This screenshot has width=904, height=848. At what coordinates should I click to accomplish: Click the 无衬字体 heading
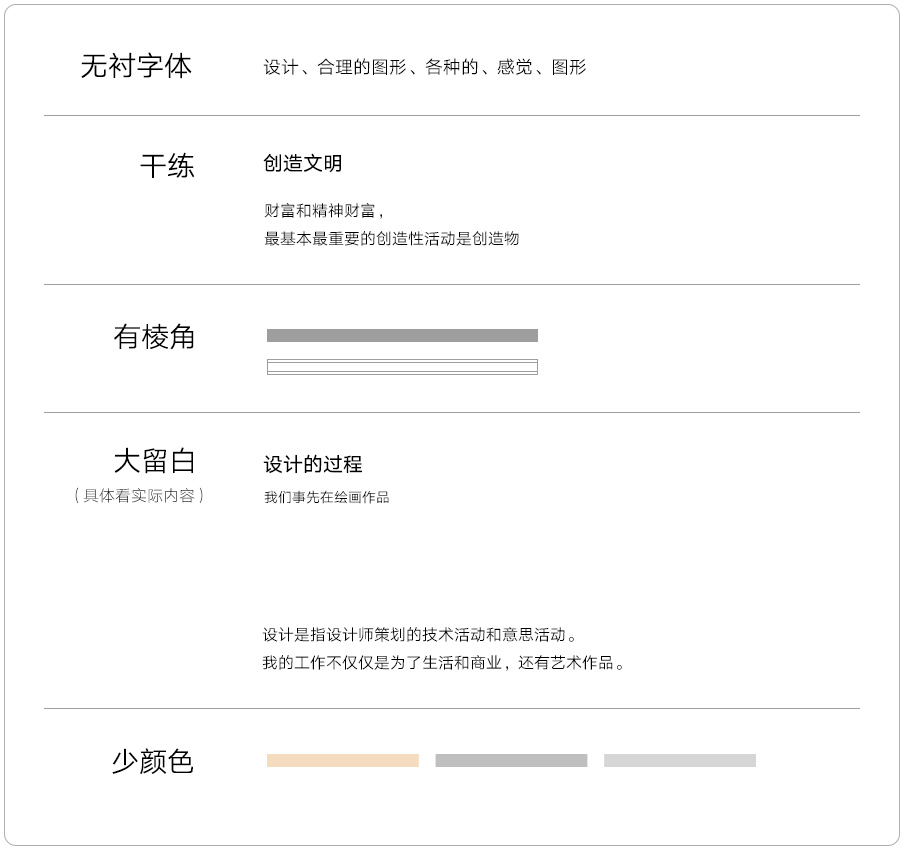(x=136, y=66)
